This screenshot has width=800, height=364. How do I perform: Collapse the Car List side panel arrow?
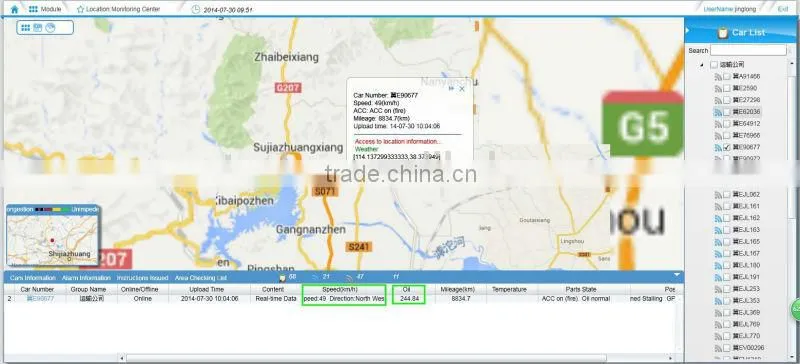pos(687,31)
